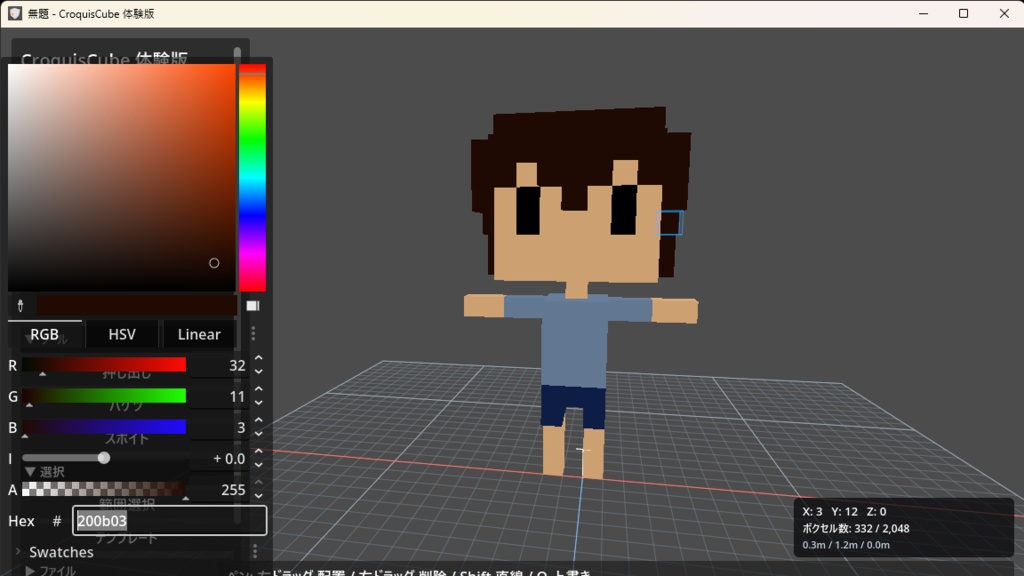Click the red R channel slider
The width and height of the screenshot is (1024, 576).
point(104,364)
